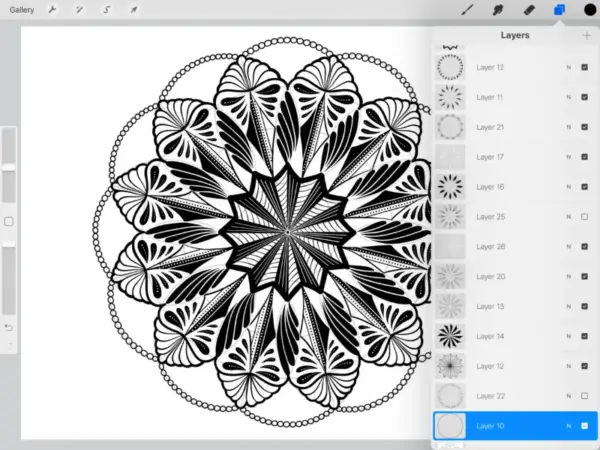Expand blend mode N for Layer 14
600x450 pixels.
(569, 336)
